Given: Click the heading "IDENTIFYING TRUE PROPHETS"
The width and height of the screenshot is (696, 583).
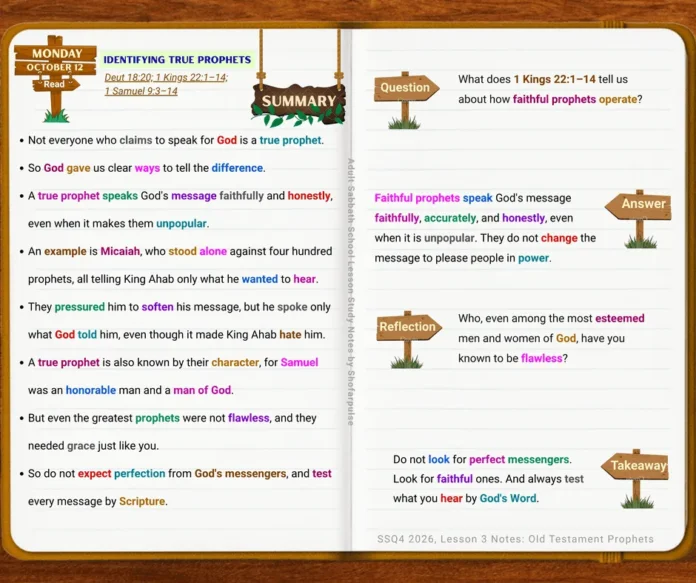Looking at the screenshot, I should click(177, 59).
